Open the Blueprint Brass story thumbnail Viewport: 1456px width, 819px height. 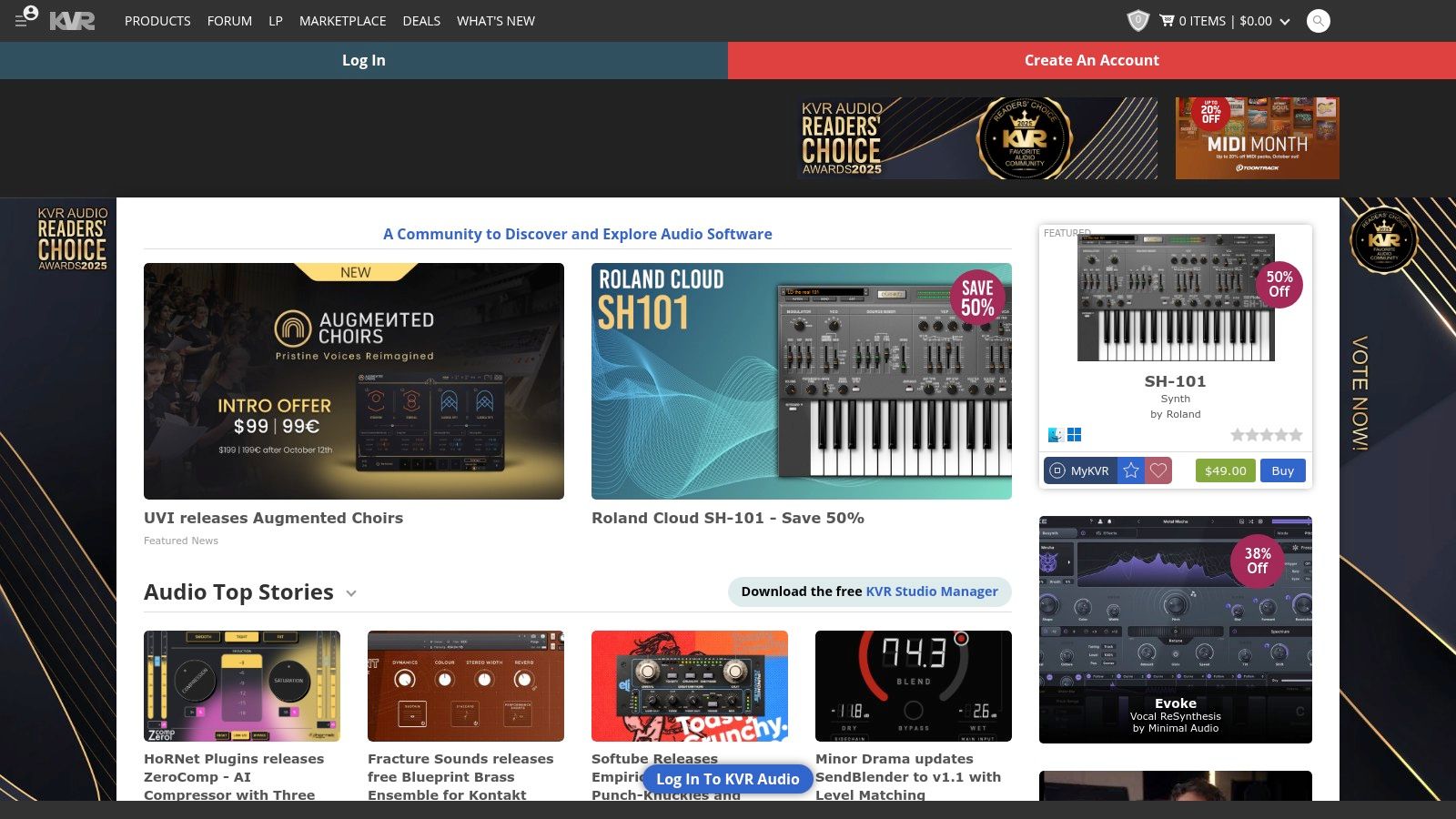[466, 686]
